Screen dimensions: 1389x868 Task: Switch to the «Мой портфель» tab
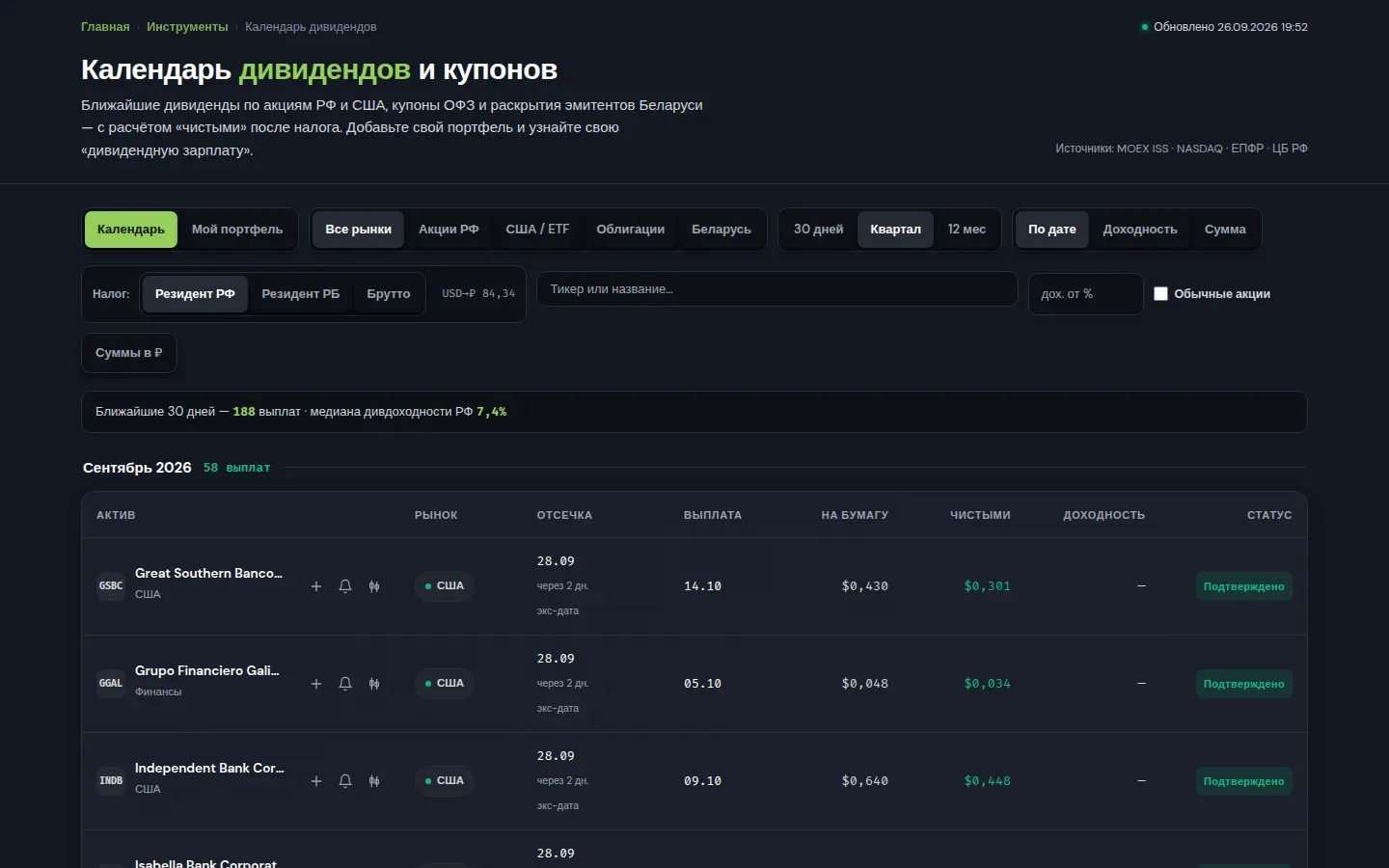[237, 230]
